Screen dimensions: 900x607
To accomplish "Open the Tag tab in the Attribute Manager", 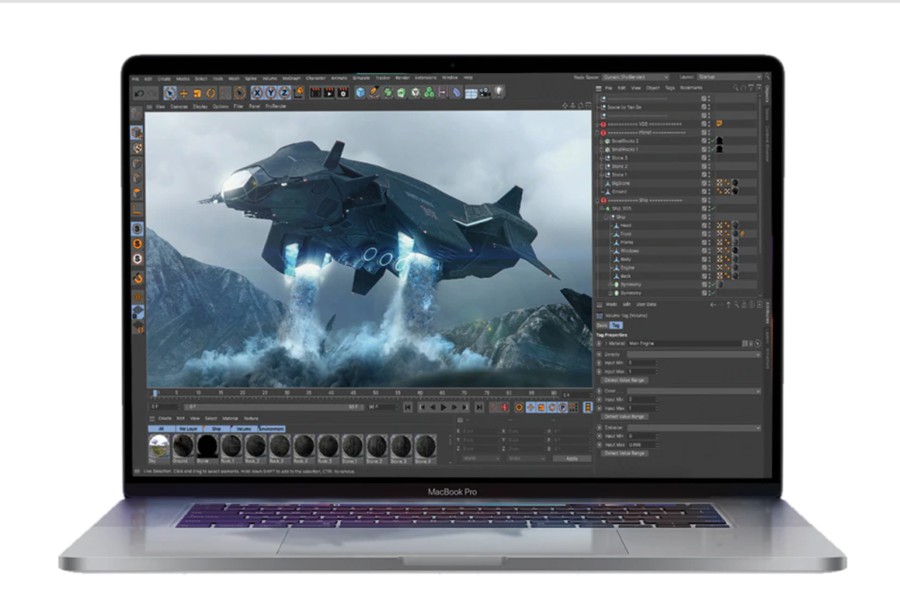I will pos(615,325).
